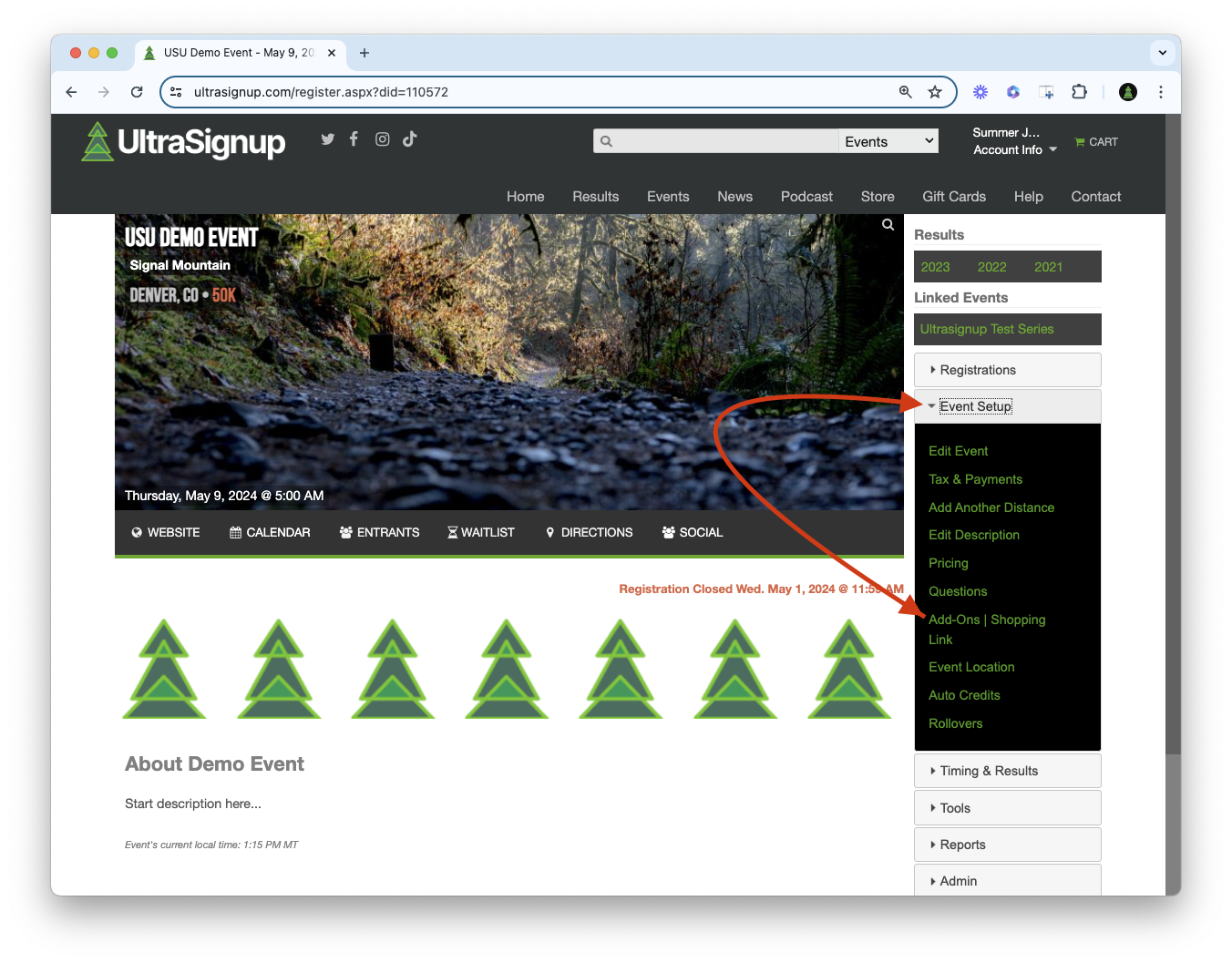1232x963 pixels.
Task: Click the search magnifier in site search box
Action: click(607, 141)
